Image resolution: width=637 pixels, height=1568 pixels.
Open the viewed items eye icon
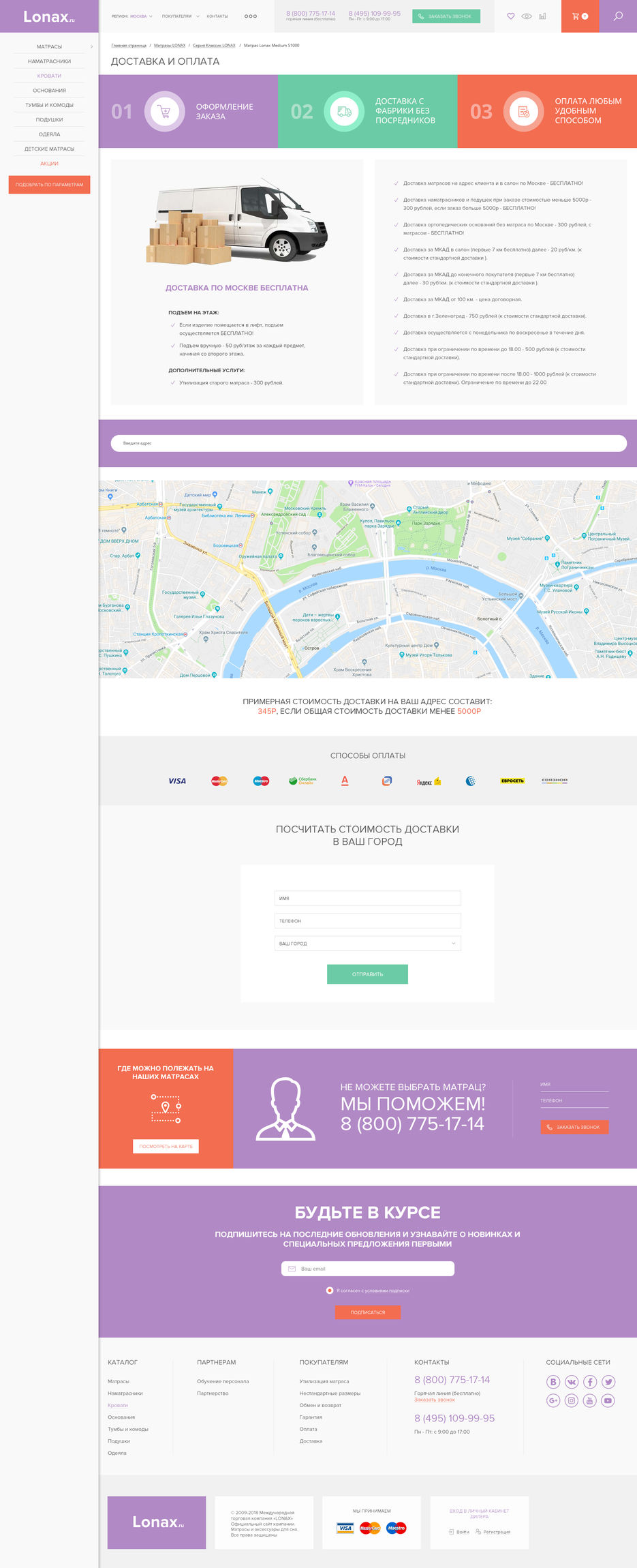pos(527,16)
